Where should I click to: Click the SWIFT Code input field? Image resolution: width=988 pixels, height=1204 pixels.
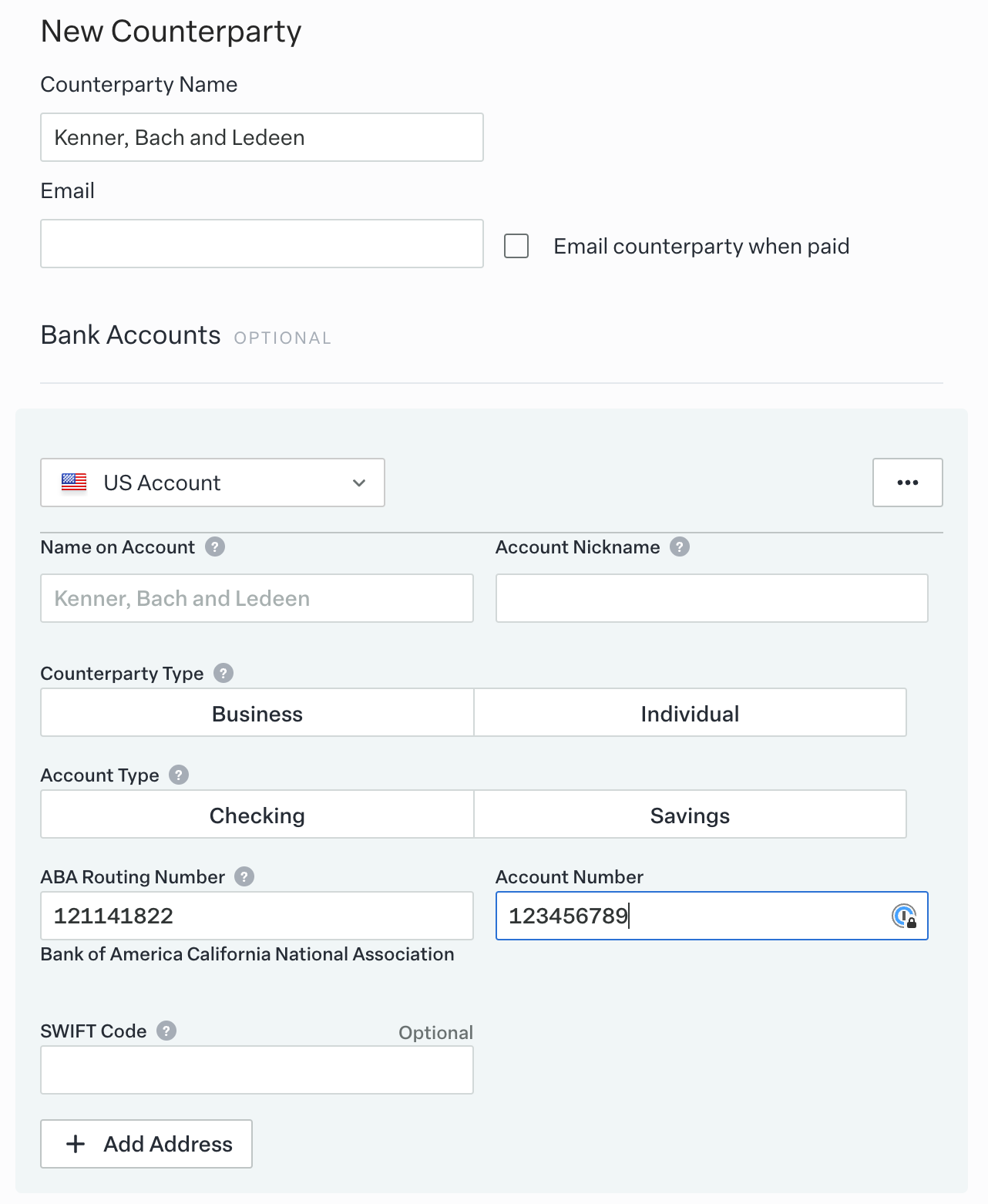(257, 1071)
